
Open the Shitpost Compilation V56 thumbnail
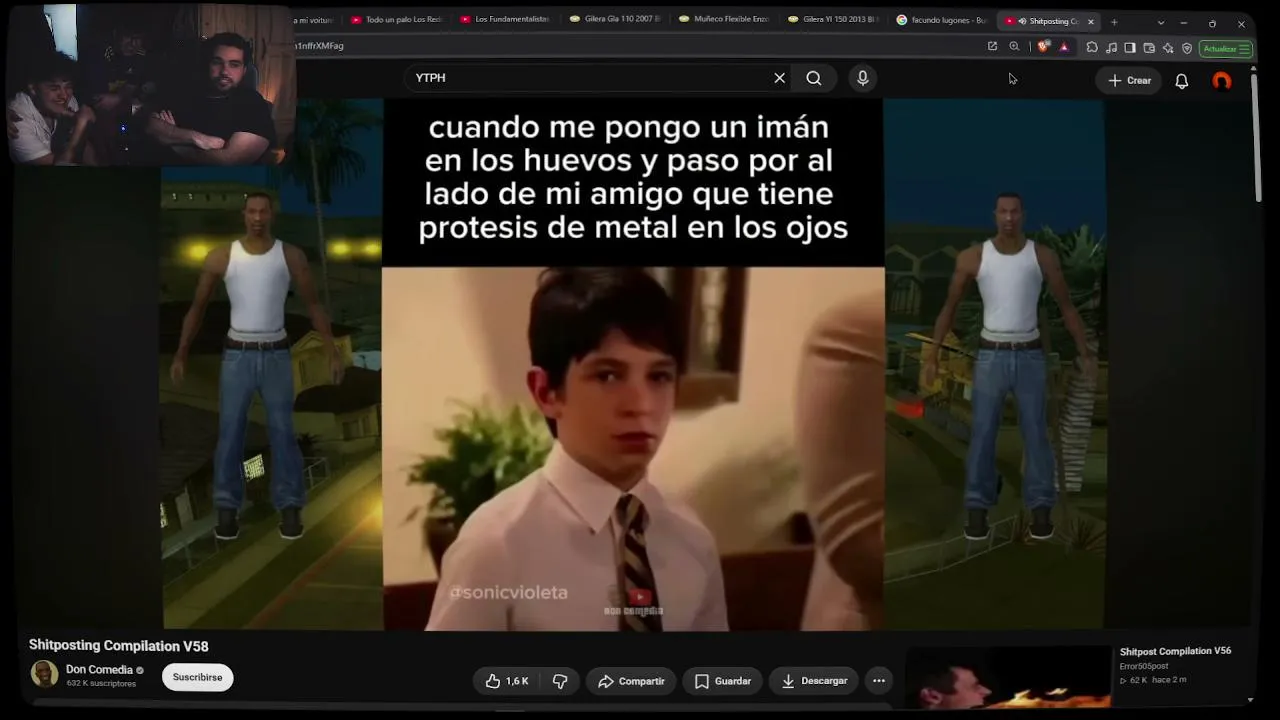(x=1008, y=676)
